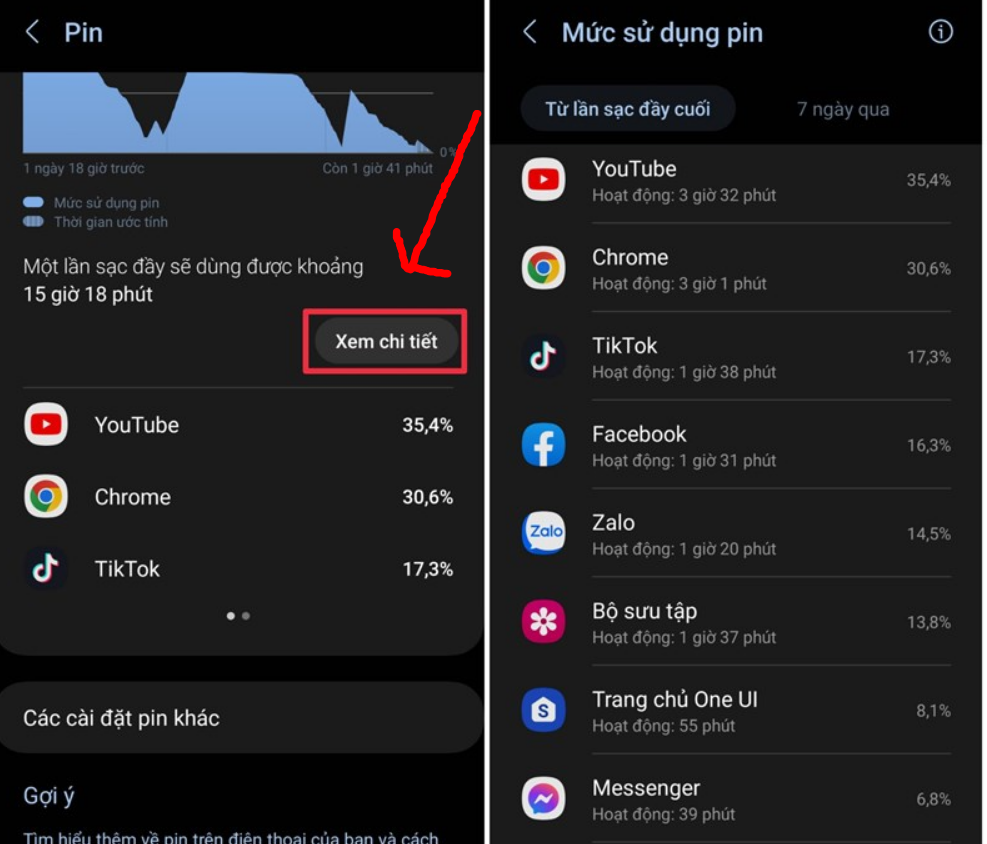Tap the Trang chủ One UI icon
Viewport: 987px width, 844px height.
[543, 710]
